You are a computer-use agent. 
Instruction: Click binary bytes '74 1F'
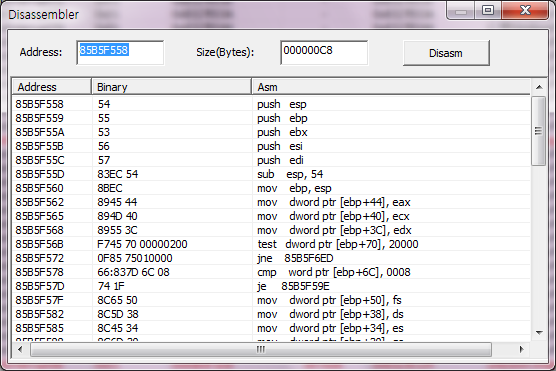pos(111,286)
